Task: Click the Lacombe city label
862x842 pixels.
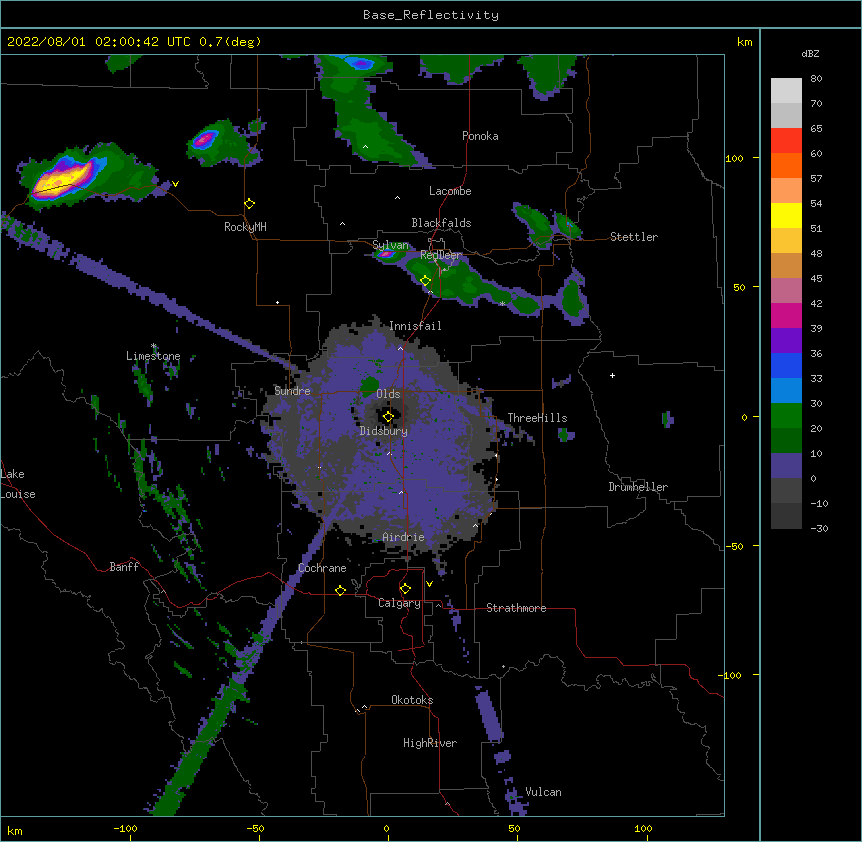Action: coord(450,191)
